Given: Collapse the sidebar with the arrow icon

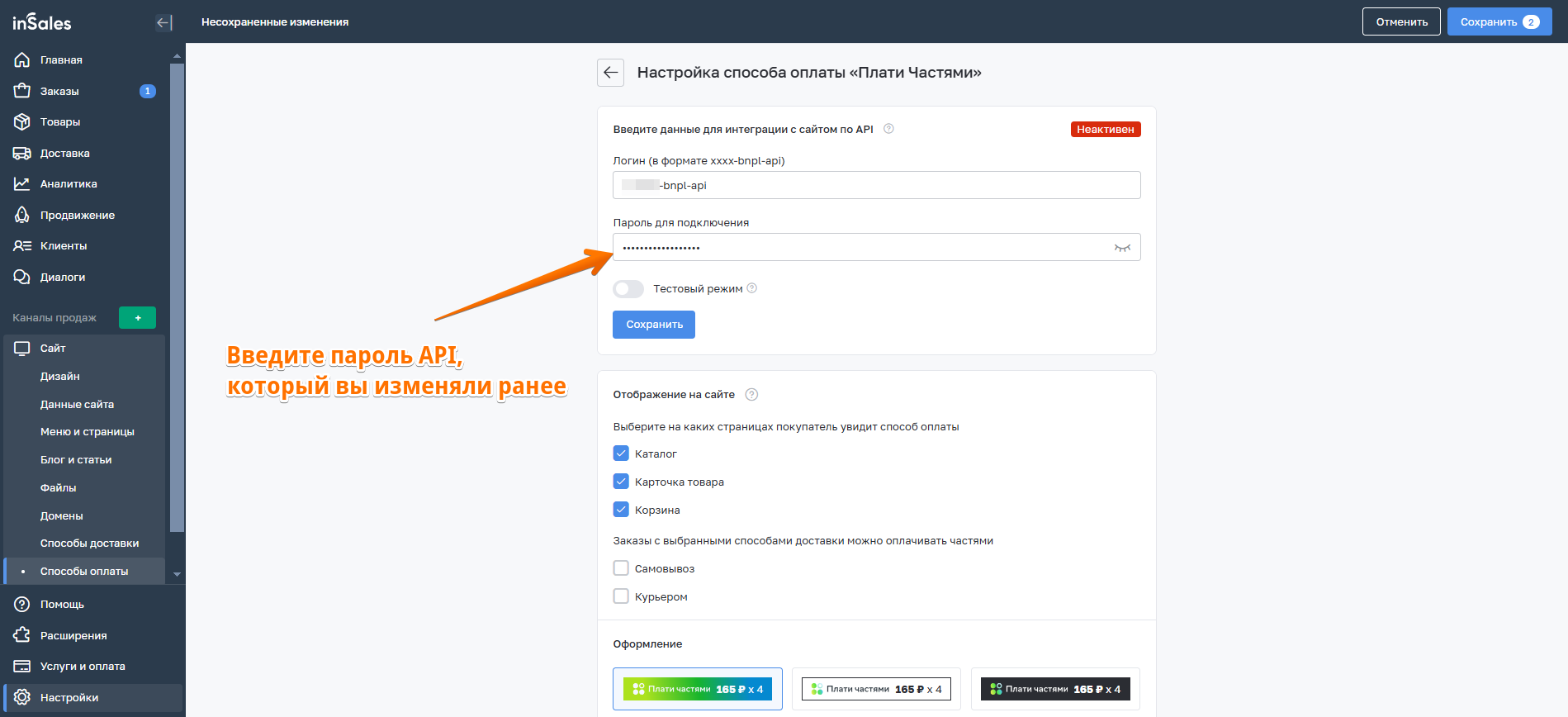Looking at the screenshot, I should [x=163, y=22].
